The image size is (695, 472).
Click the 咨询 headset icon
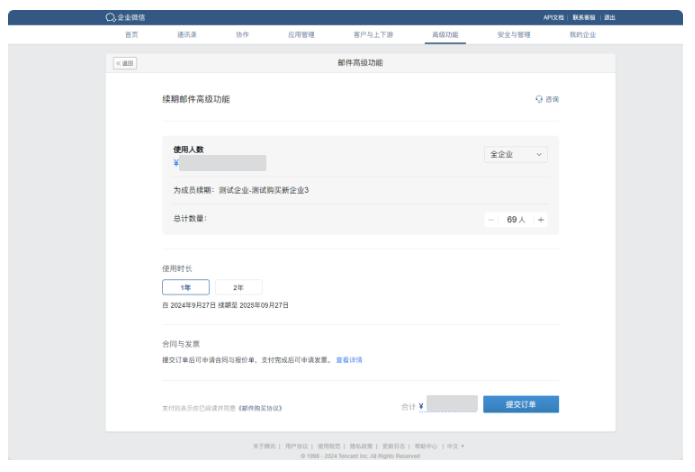(x=540, y=100)
